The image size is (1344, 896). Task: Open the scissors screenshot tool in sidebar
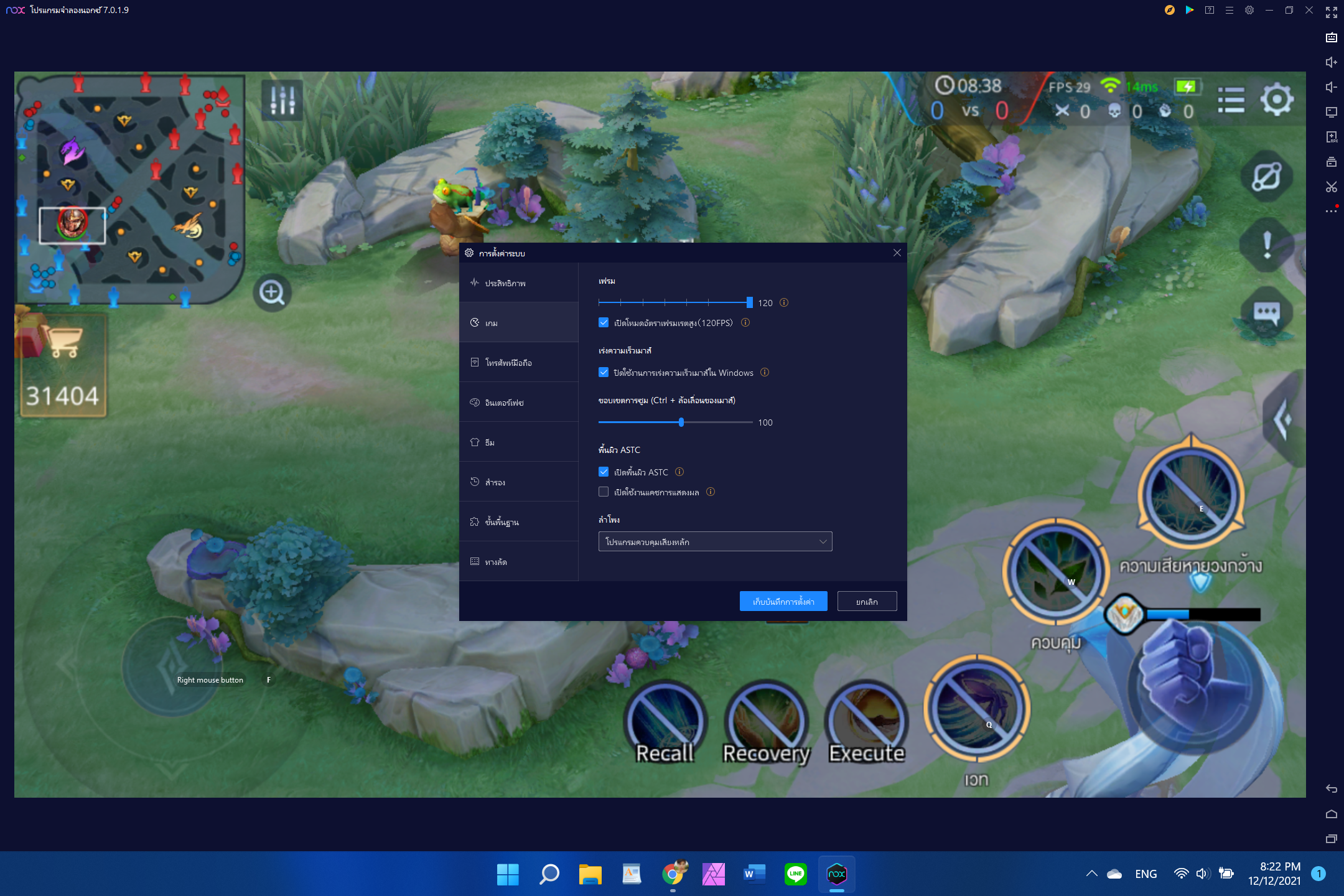[1331, 187]
